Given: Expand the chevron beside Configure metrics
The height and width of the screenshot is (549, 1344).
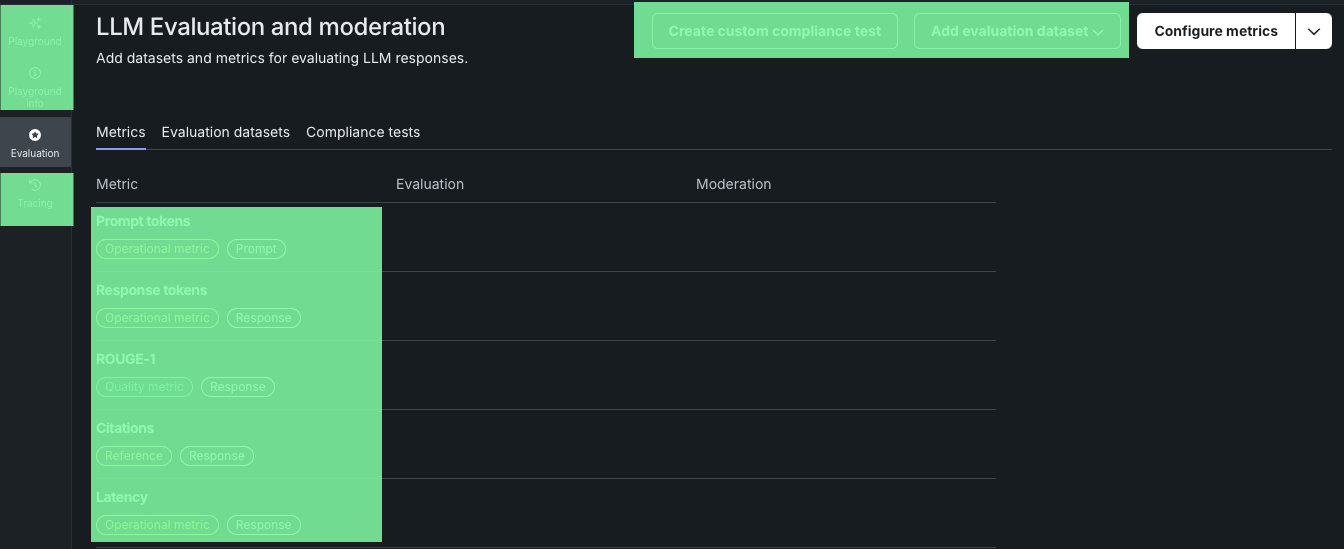Looking at the screenshot, I should click(1314, 31).
